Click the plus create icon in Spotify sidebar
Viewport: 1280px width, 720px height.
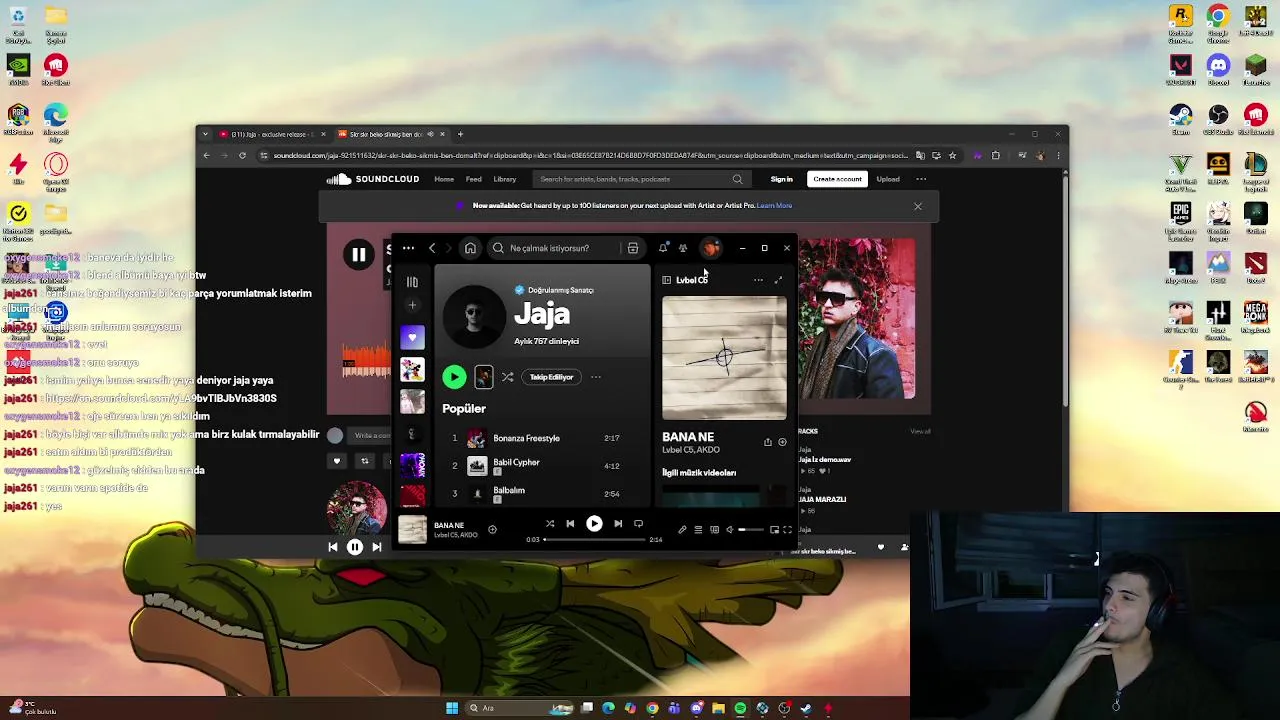coord(412,305)
